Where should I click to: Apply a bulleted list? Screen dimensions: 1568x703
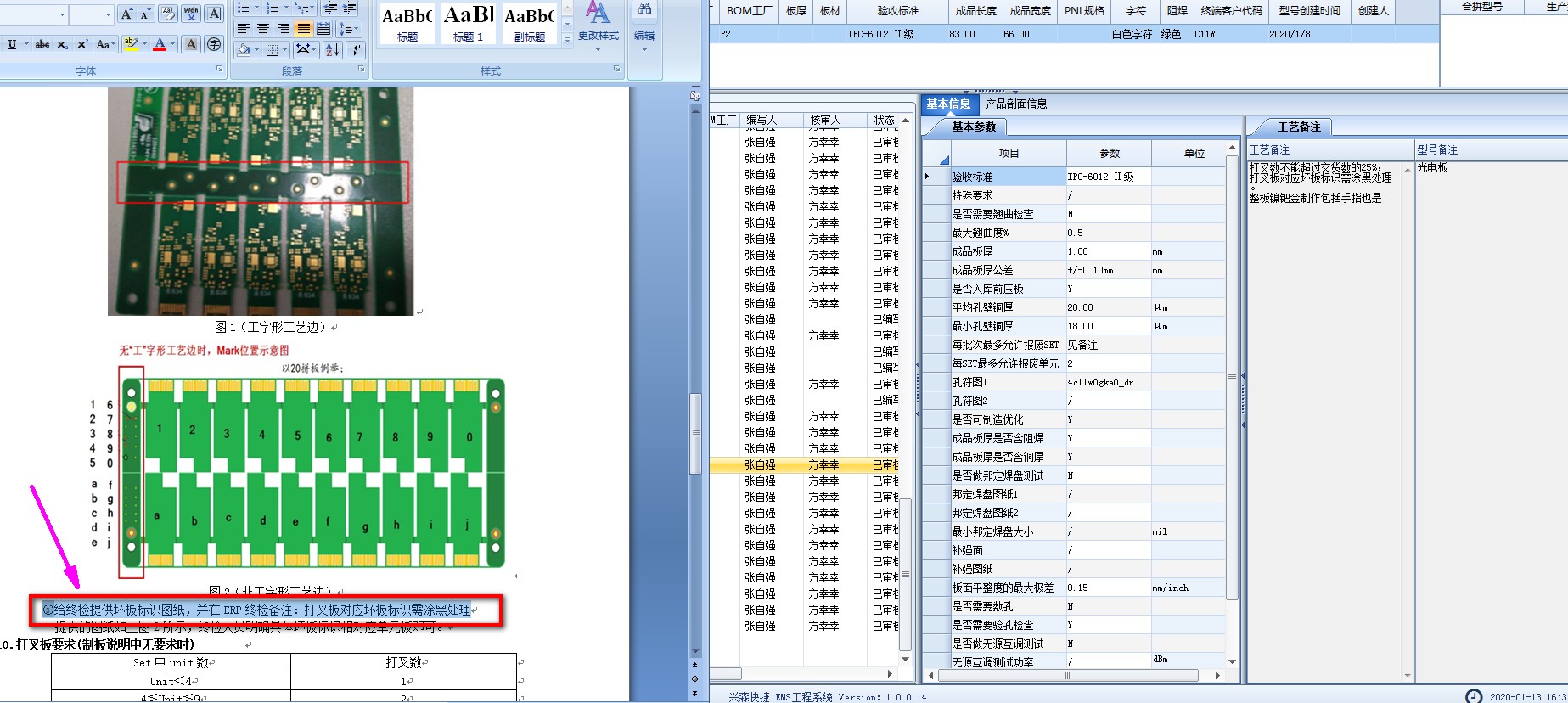pyautogui.click(x=243, y=8)
